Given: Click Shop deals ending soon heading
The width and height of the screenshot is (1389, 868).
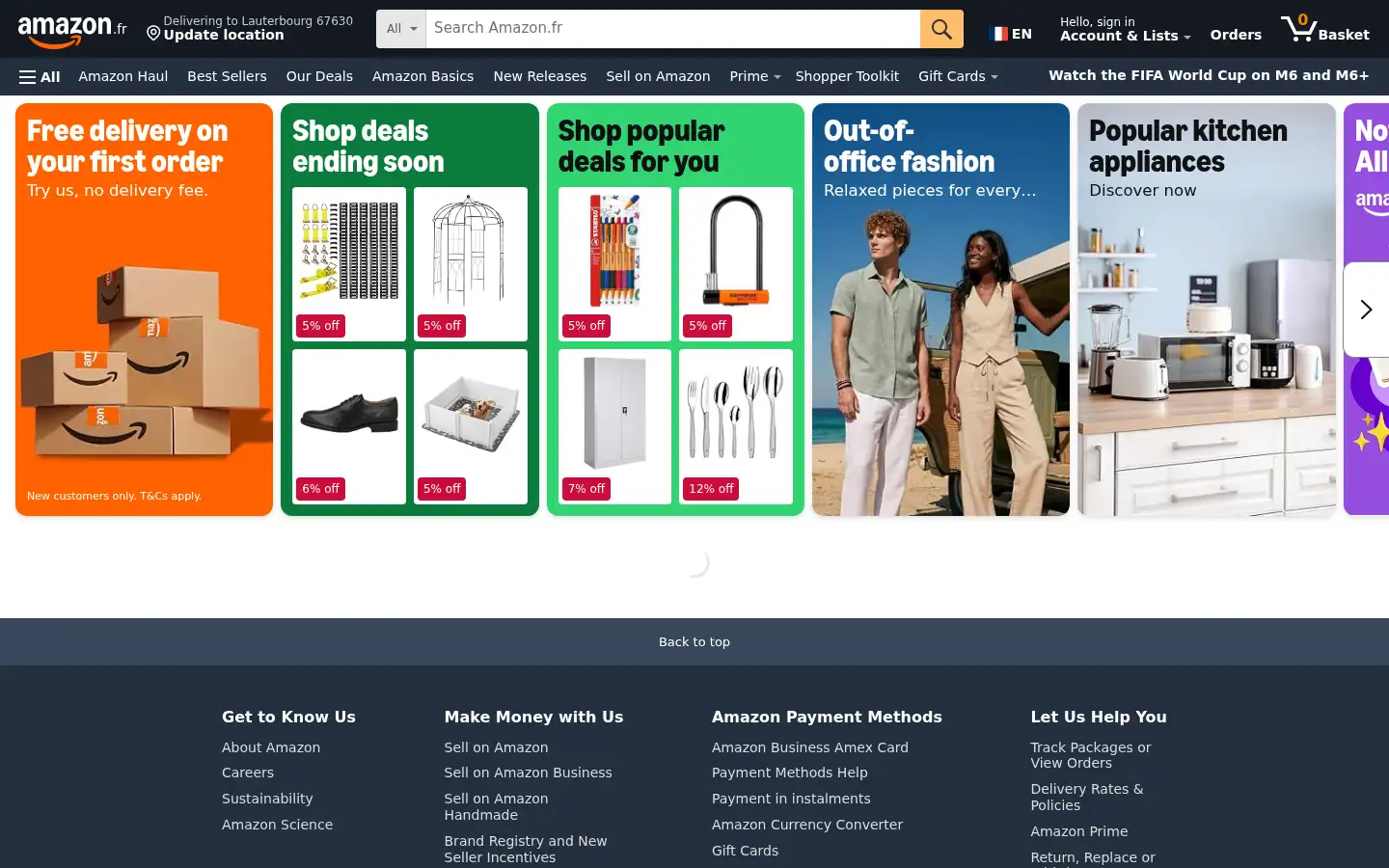Looking at the screenshot, I should (368, 146).
